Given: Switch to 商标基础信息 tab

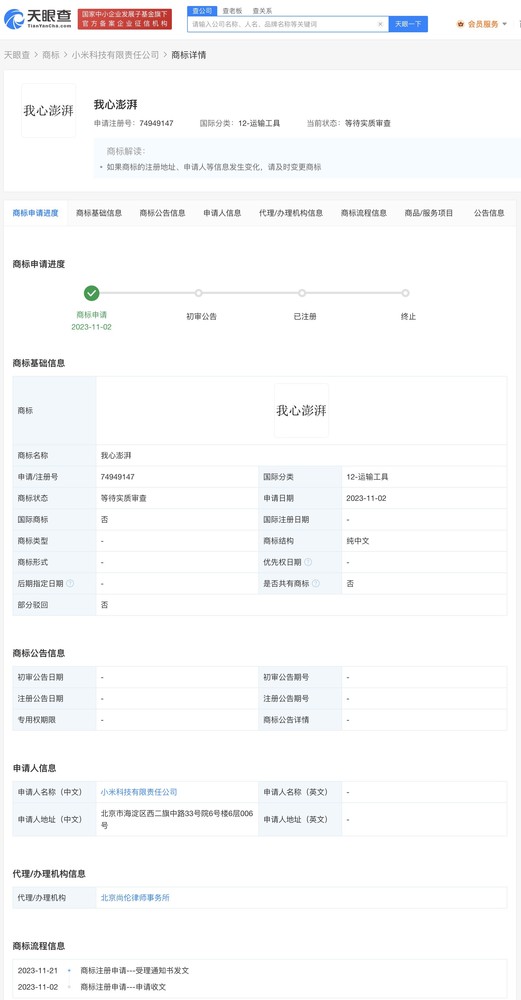Looking at the screenshot, I should [99, 213].
